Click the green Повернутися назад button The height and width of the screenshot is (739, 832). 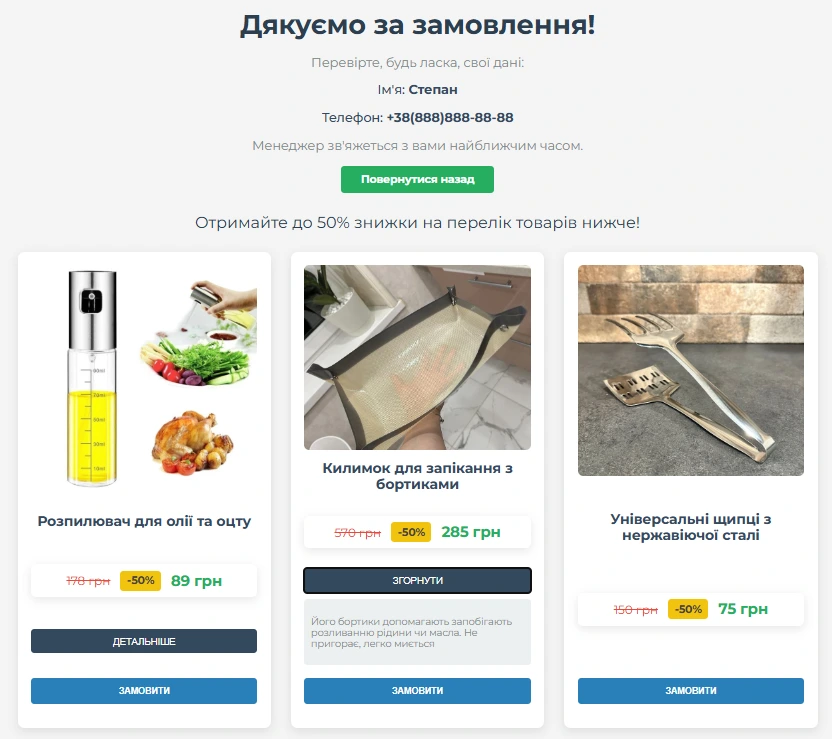coord(417,179)
